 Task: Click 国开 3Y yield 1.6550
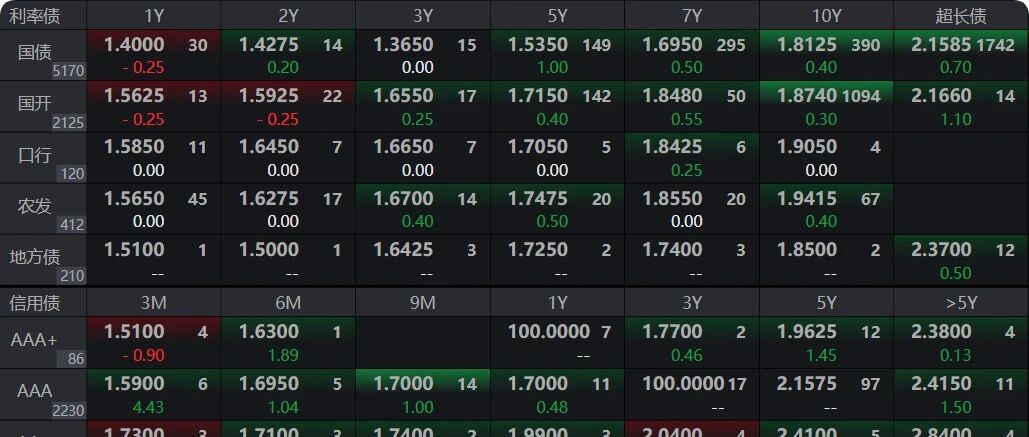click(404, 96)
